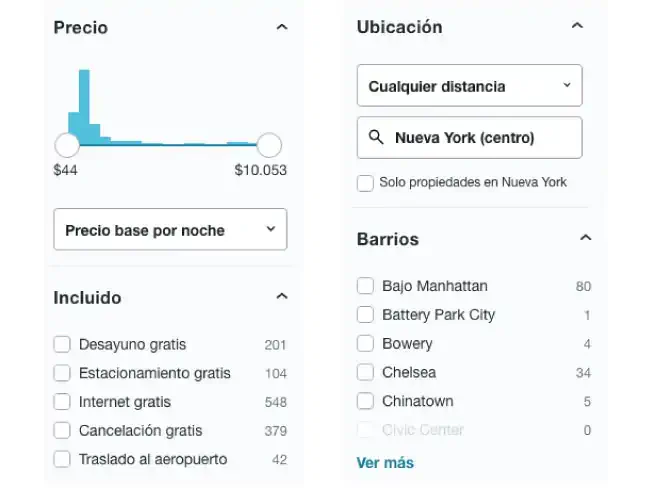Tick the Internet gratis checkbox
Screen dimensions: 650x488
tap(62, 402)
